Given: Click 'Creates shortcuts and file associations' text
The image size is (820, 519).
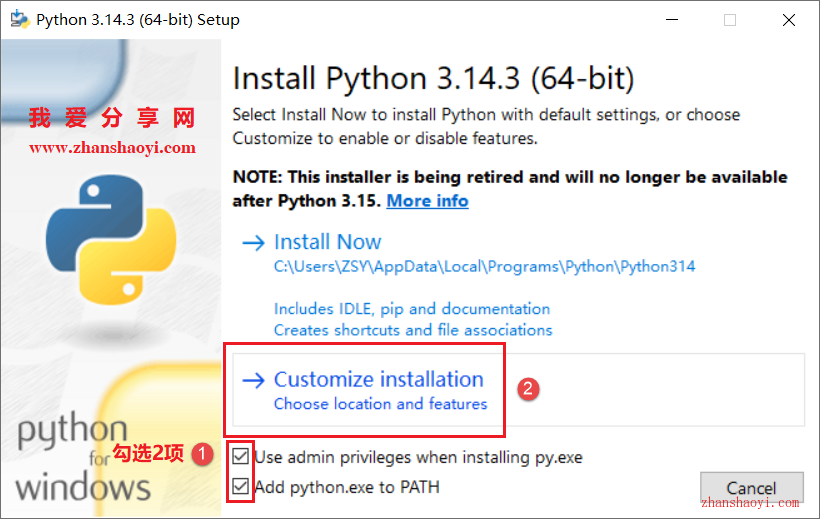Looking at the screenshot, I should coord(413,330).
